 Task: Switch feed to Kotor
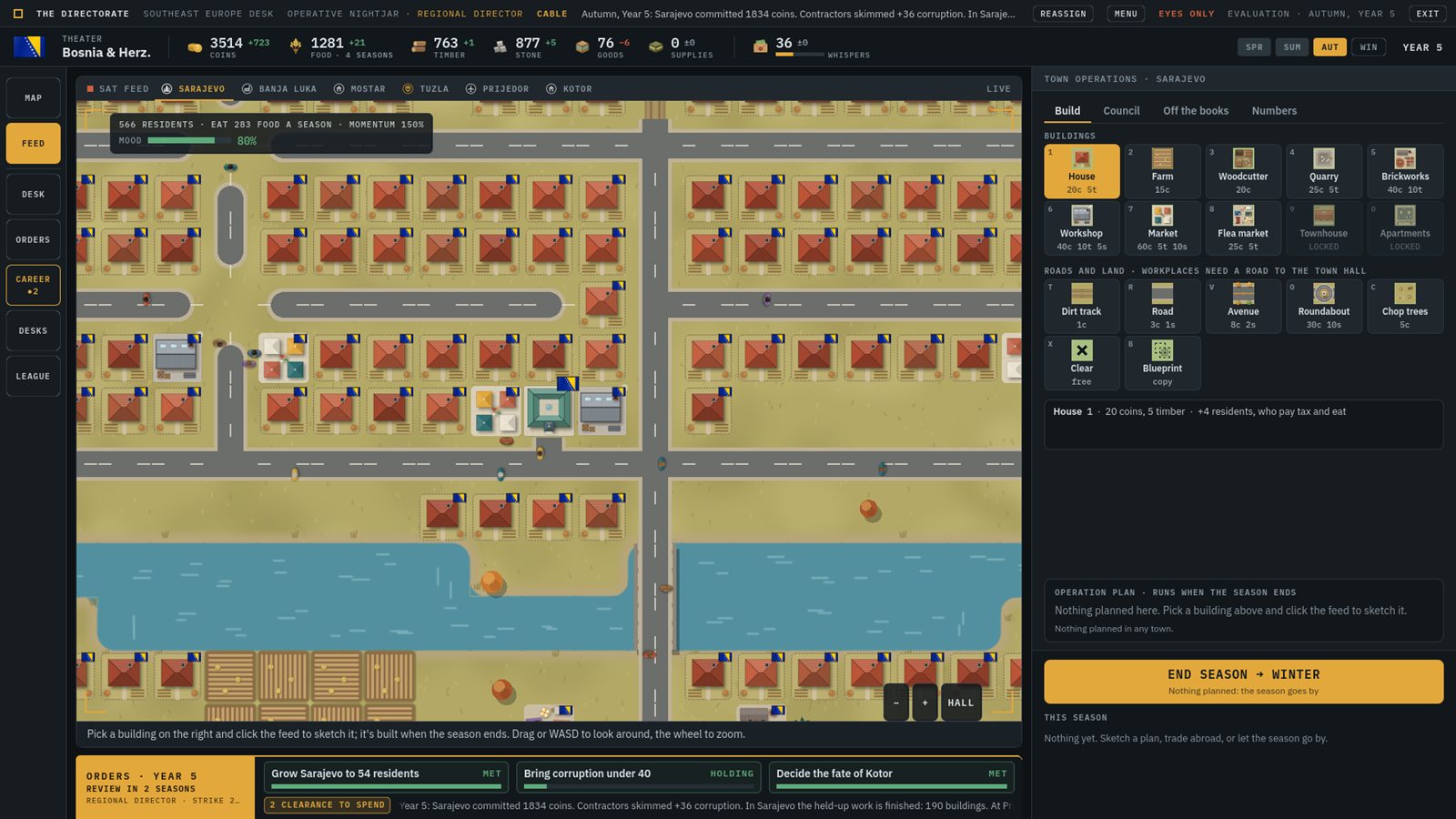click(569, 89)
